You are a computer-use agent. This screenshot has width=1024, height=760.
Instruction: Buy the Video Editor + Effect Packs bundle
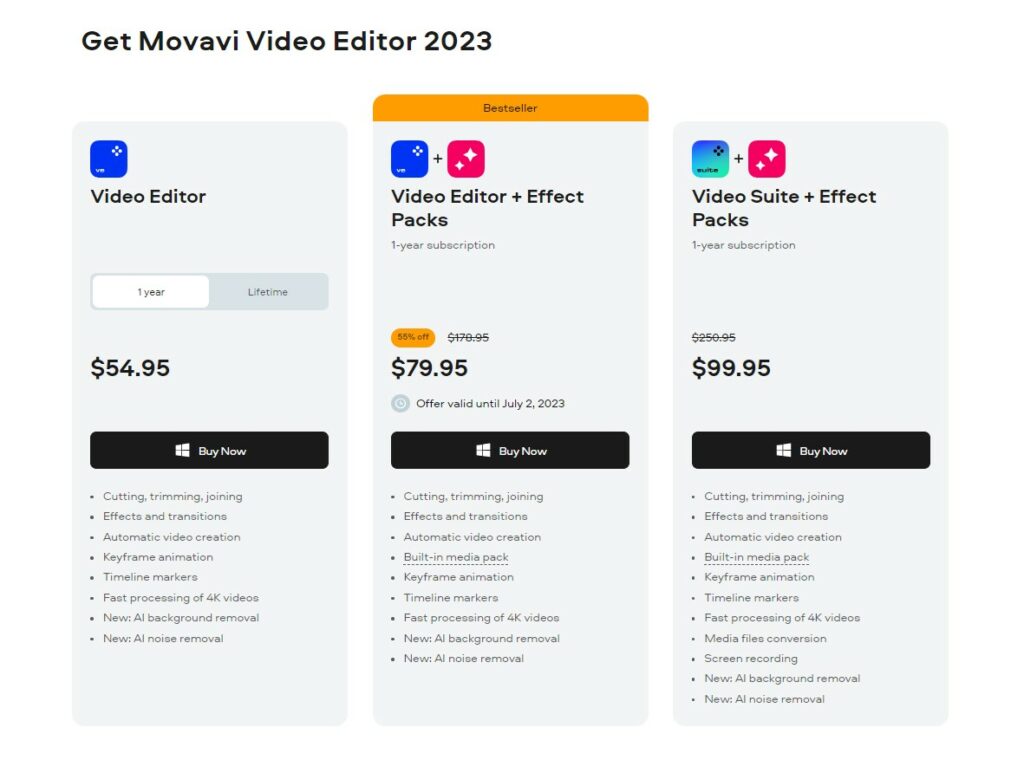tap(510, 450)
